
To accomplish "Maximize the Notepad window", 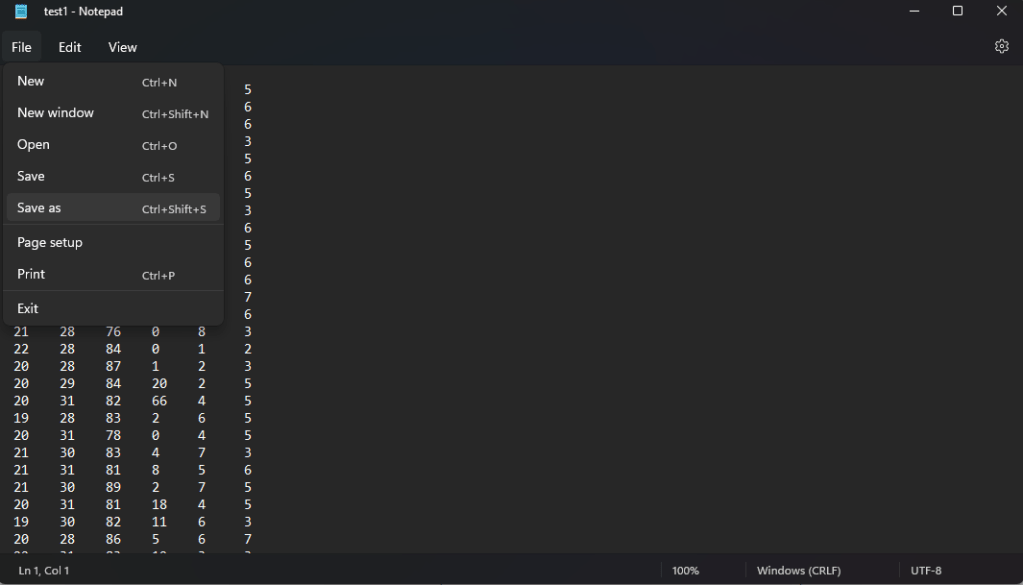I will [x=957, y=11].
